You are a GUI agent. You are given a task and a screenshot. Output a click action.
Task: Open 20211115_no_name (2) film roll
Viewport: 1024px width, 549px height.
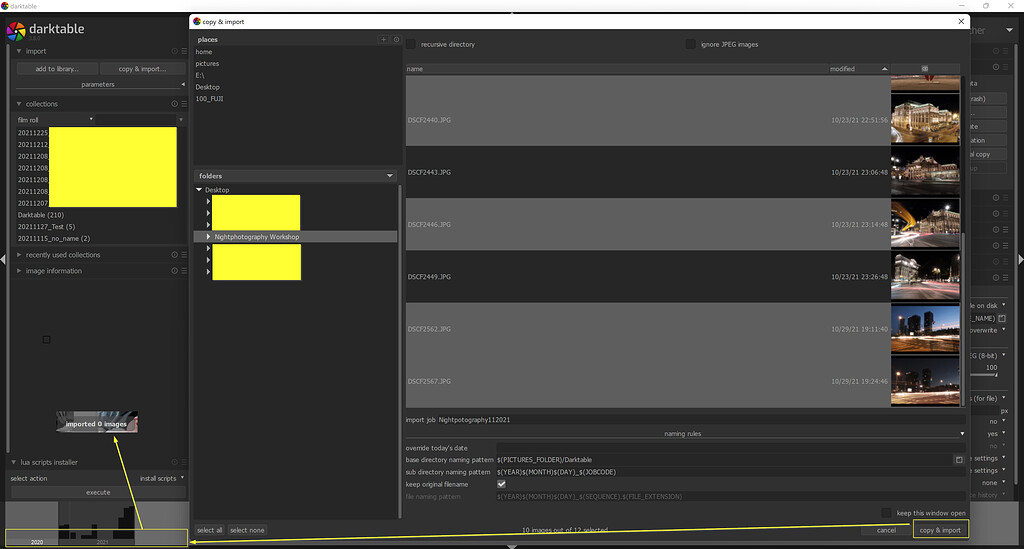(x=54, y=238)
